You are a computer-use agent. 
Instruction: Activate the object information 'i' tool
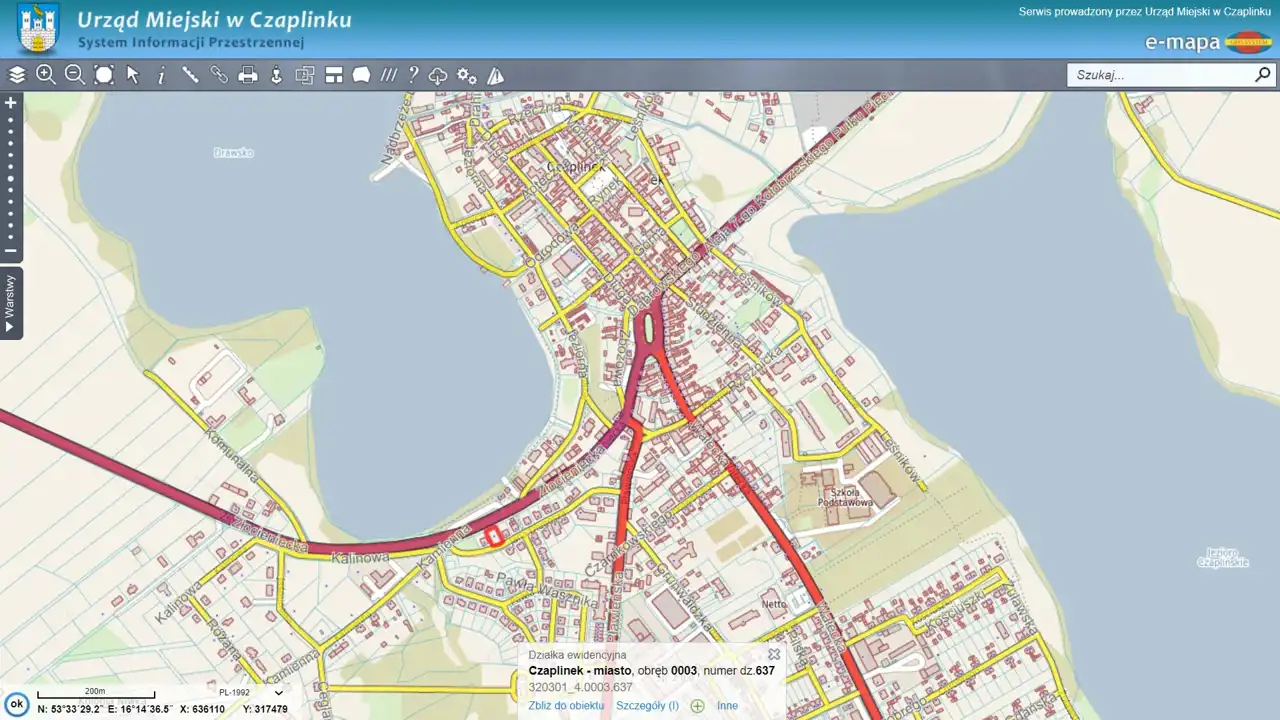click(x=161, y=76)
